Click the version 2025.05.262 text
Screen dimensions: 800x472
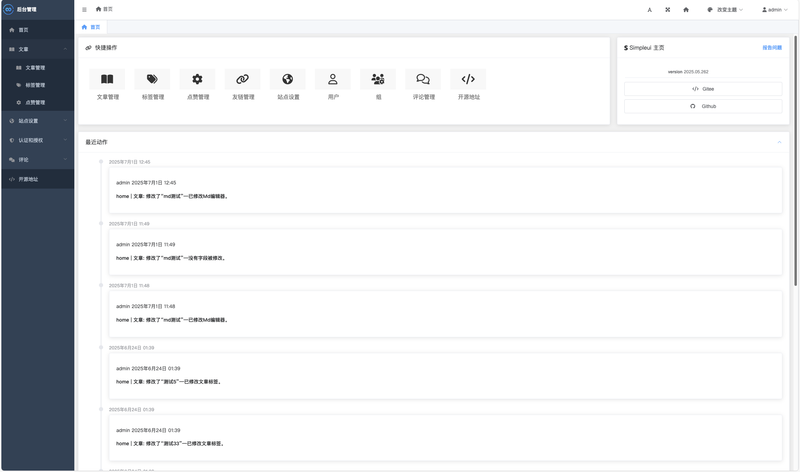[x=688, y=72]
